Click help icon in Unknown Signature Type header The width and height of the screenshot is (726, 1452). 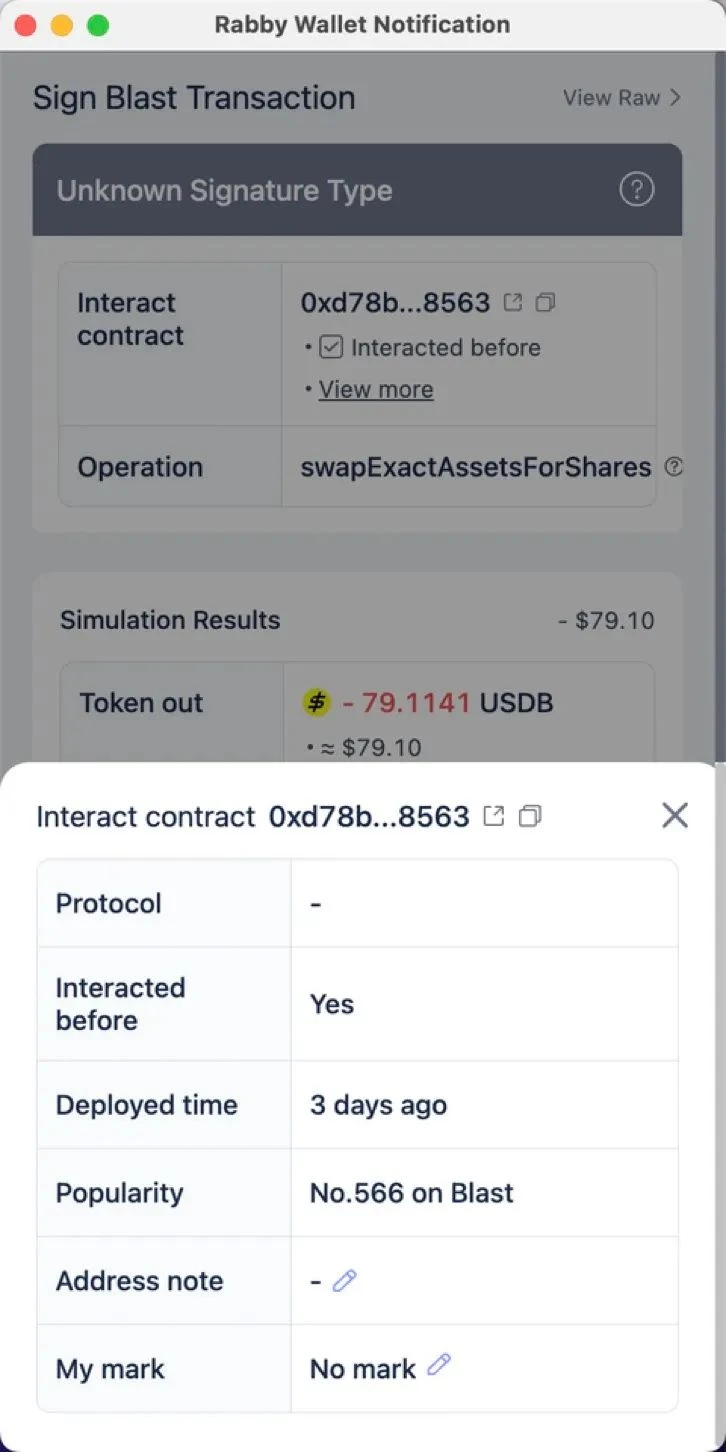click(x=636, y=189)
